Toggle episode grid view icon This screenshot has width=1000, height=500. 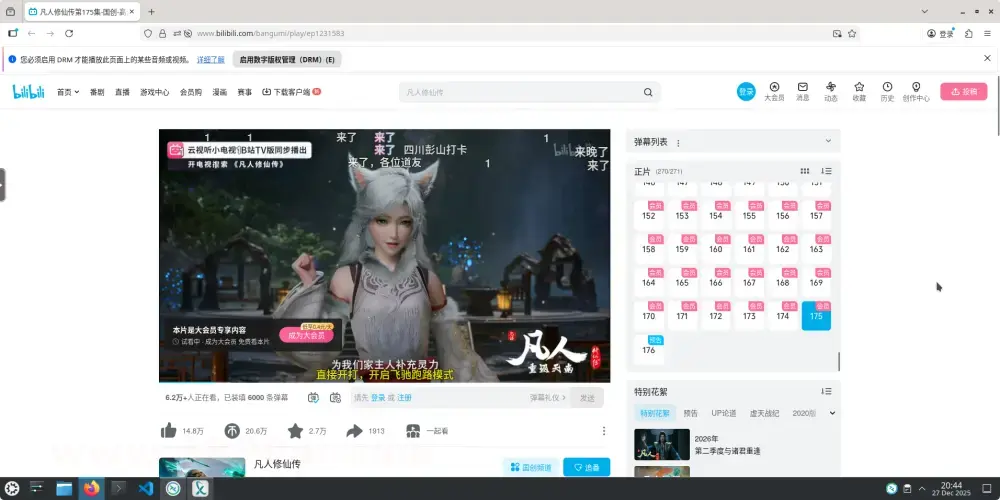click(x=805, y=171)
